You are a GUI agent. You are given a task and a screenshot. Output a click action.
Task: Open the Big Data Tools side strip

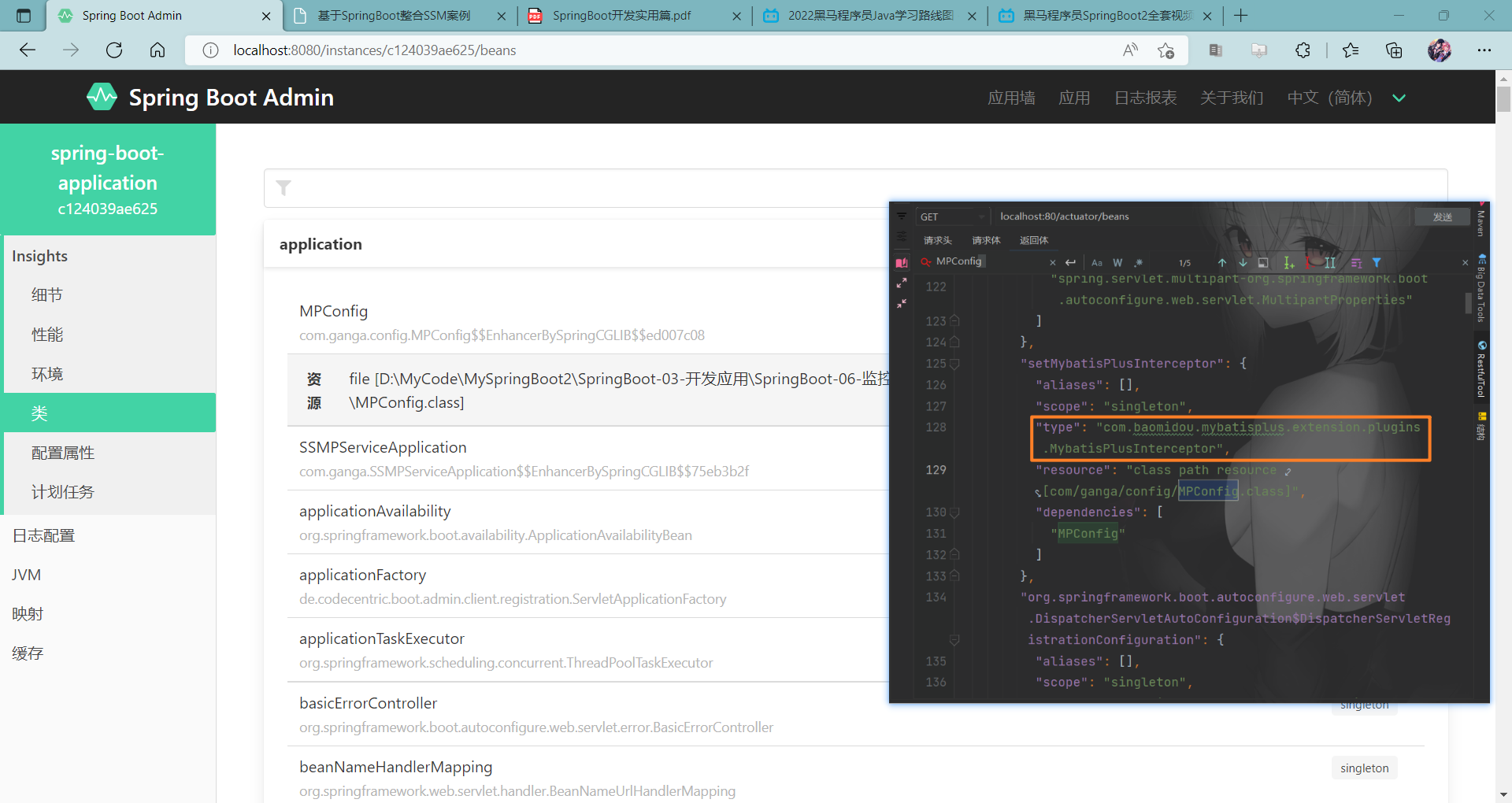click(x=1481, y=288)
